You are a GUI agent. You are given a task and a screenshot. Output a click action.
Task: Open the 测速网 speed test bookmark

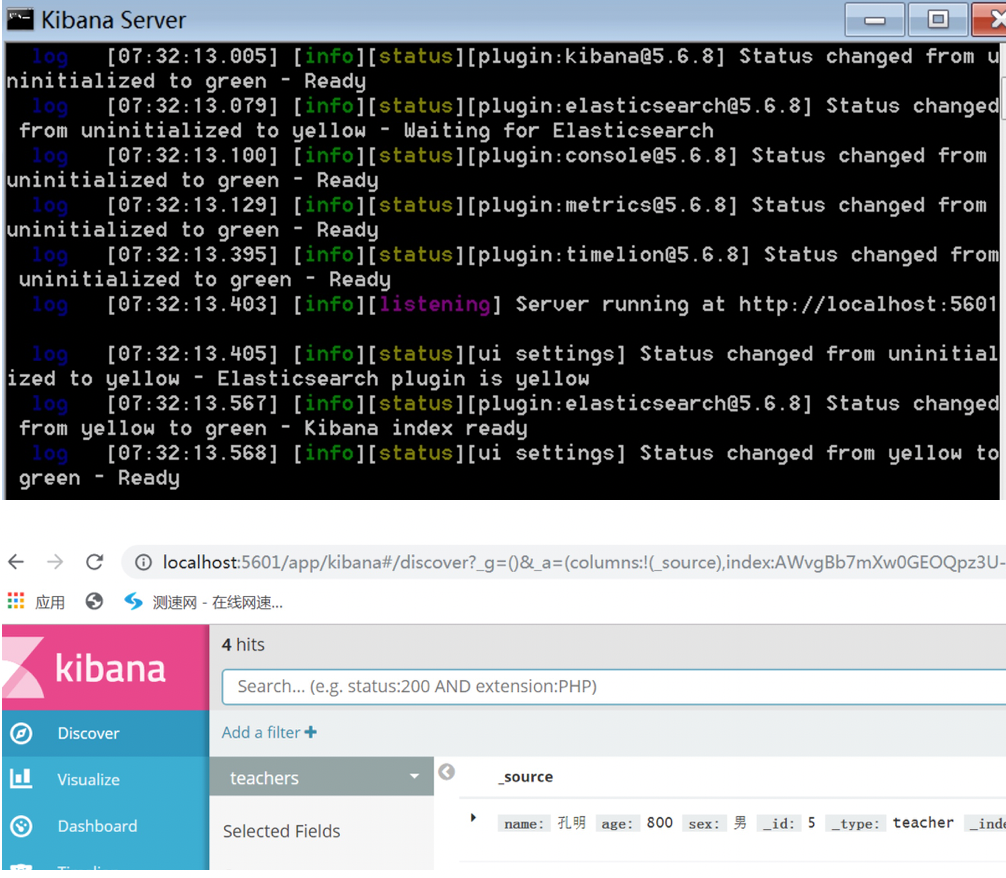[x=204, y=602]
